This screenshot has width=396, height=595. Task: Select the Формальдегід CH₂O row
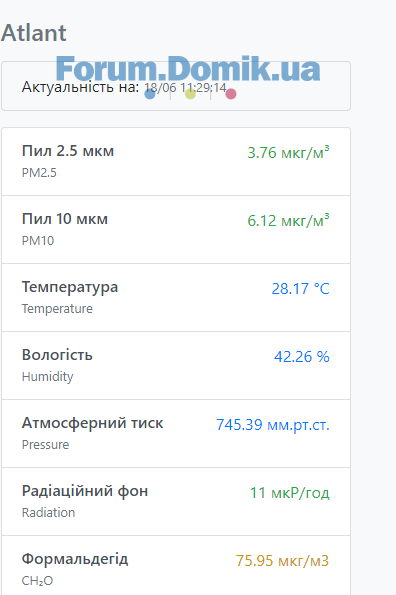[x=176, y=565]
